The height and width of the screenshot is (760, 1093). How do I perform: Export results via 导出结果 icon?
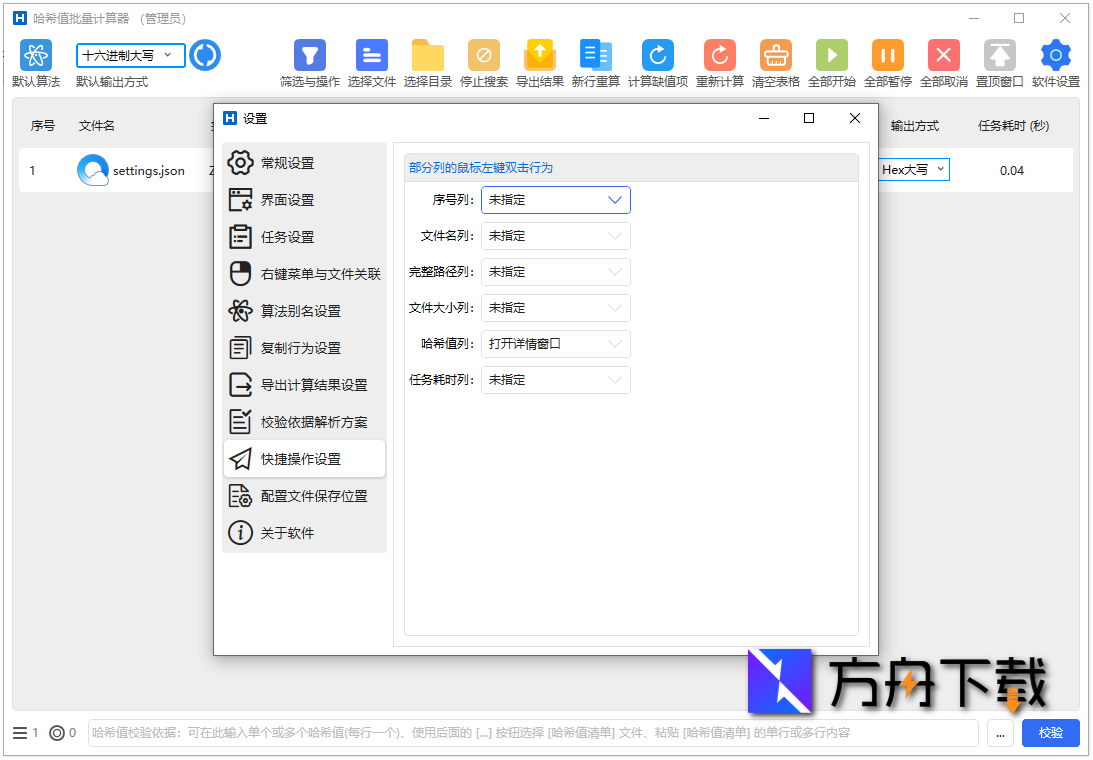coord(541,56)
